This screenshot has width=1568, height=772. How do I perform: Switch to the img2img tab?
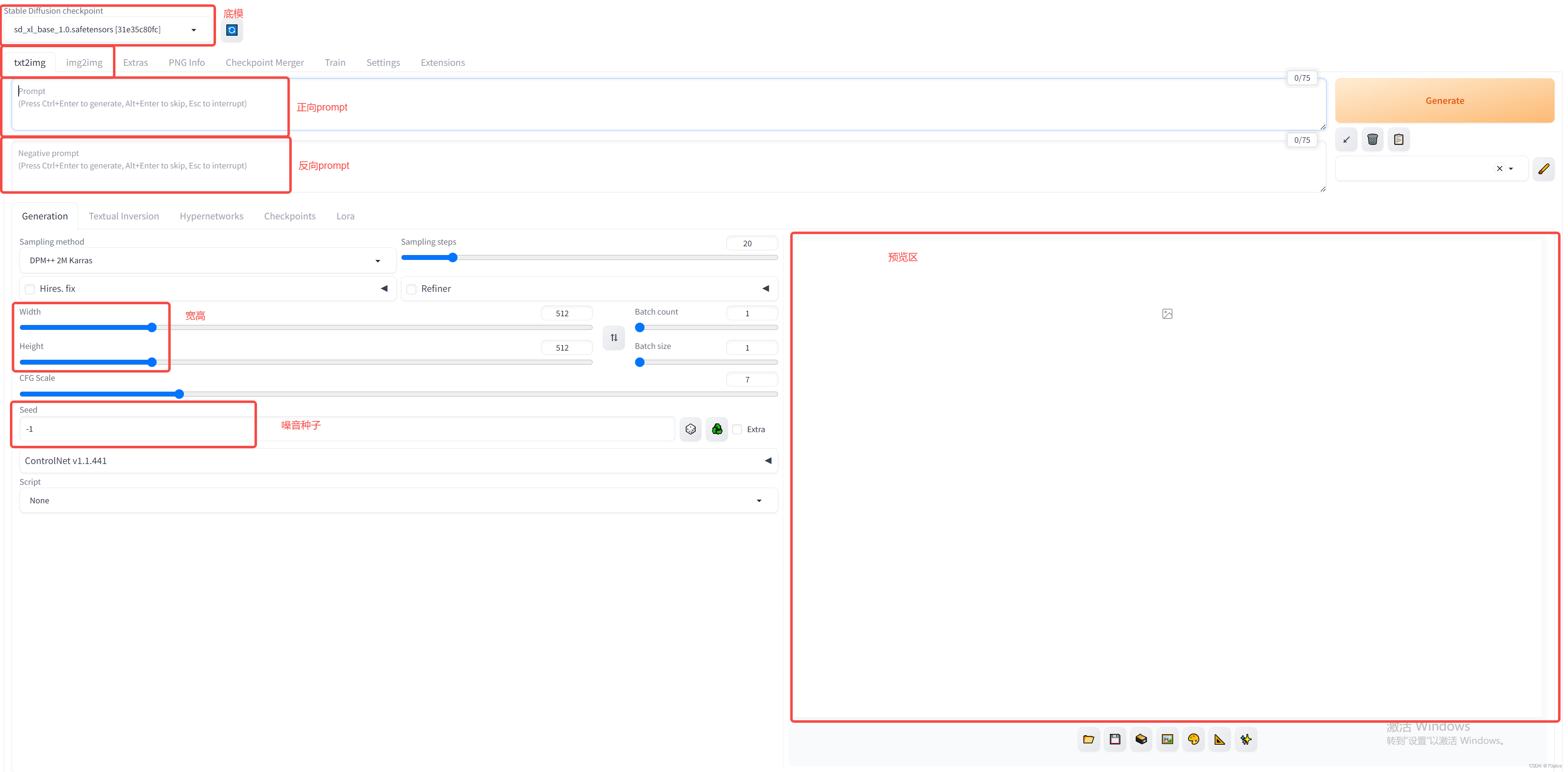[84, 62]
